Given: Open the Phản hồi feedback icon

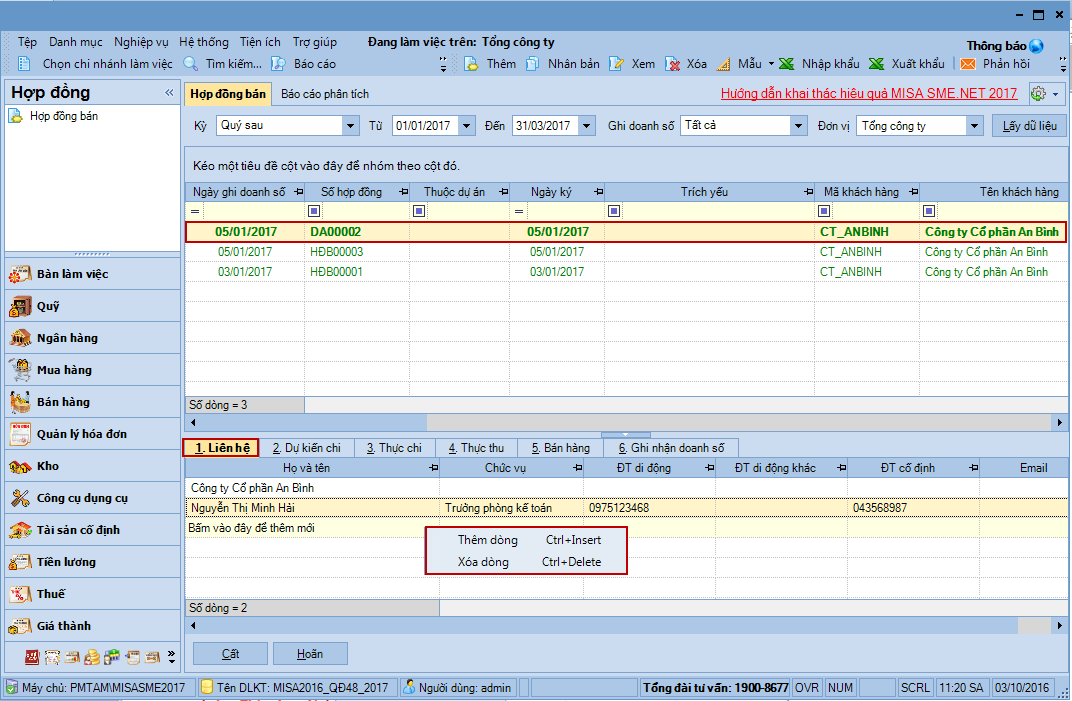Looking at the screenshot, I should point(968,64).
